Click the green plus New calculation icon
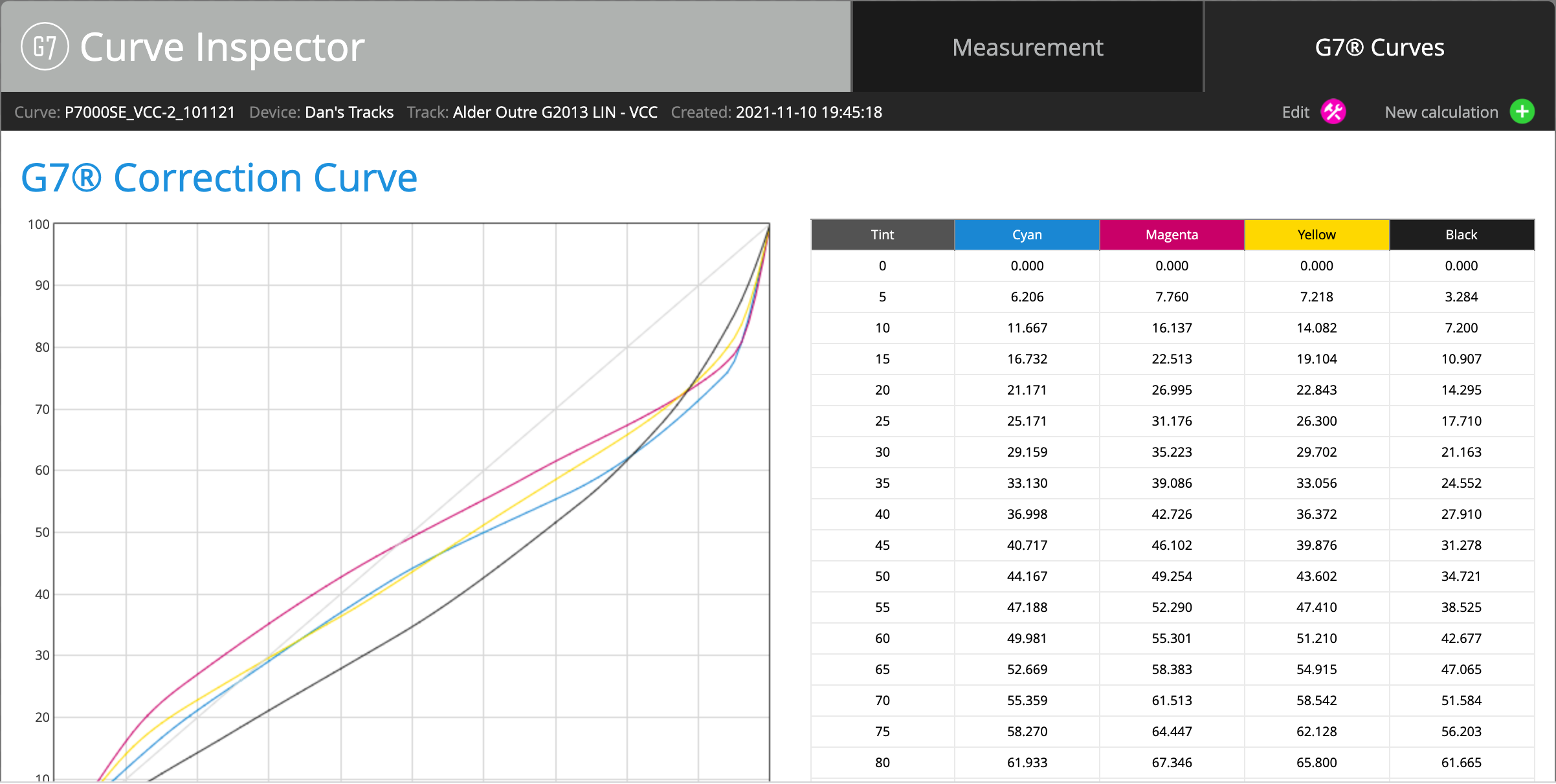1556x784 pixels. pyautogui.click(x=1522, y=112)
